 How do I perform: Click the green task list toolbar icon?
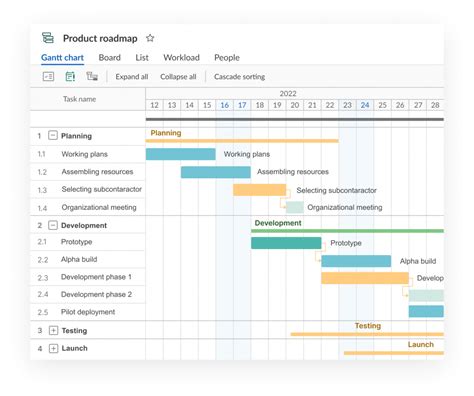click(70, 77)
